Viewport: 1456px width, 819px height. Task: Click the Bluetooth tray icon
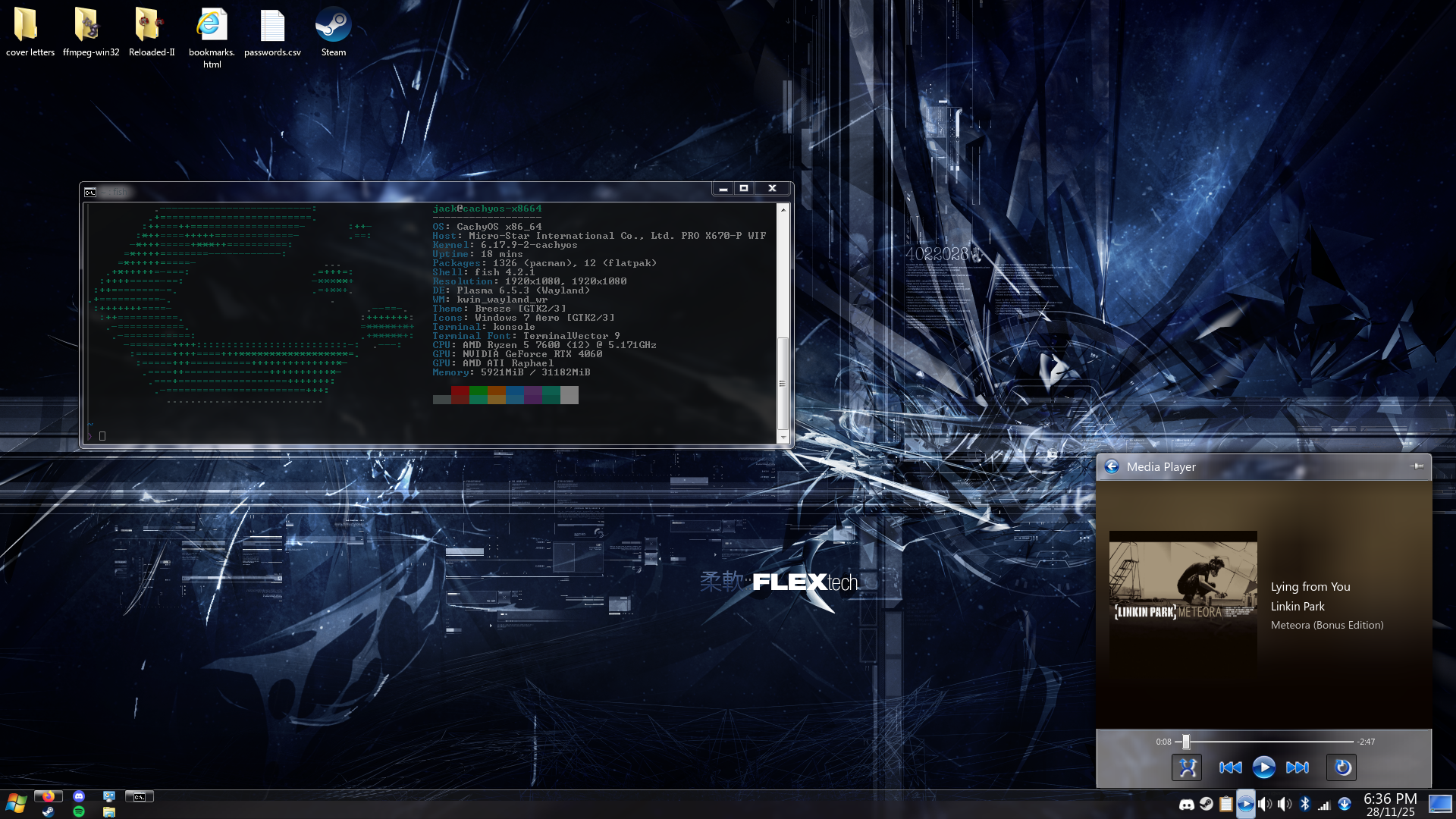(1304, 804)
